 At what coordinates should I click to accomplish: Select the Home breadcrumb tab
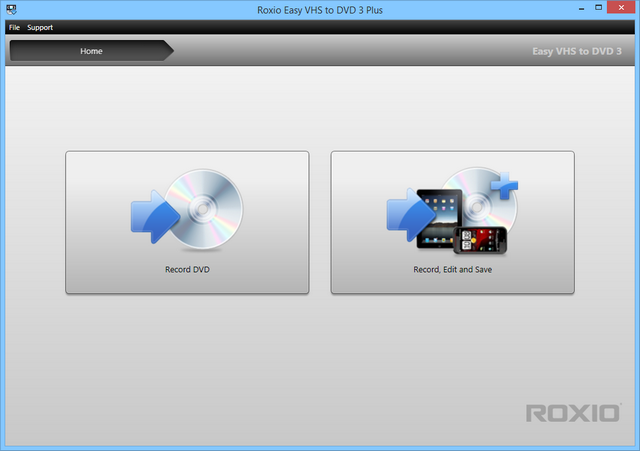[x=91, y=51]
